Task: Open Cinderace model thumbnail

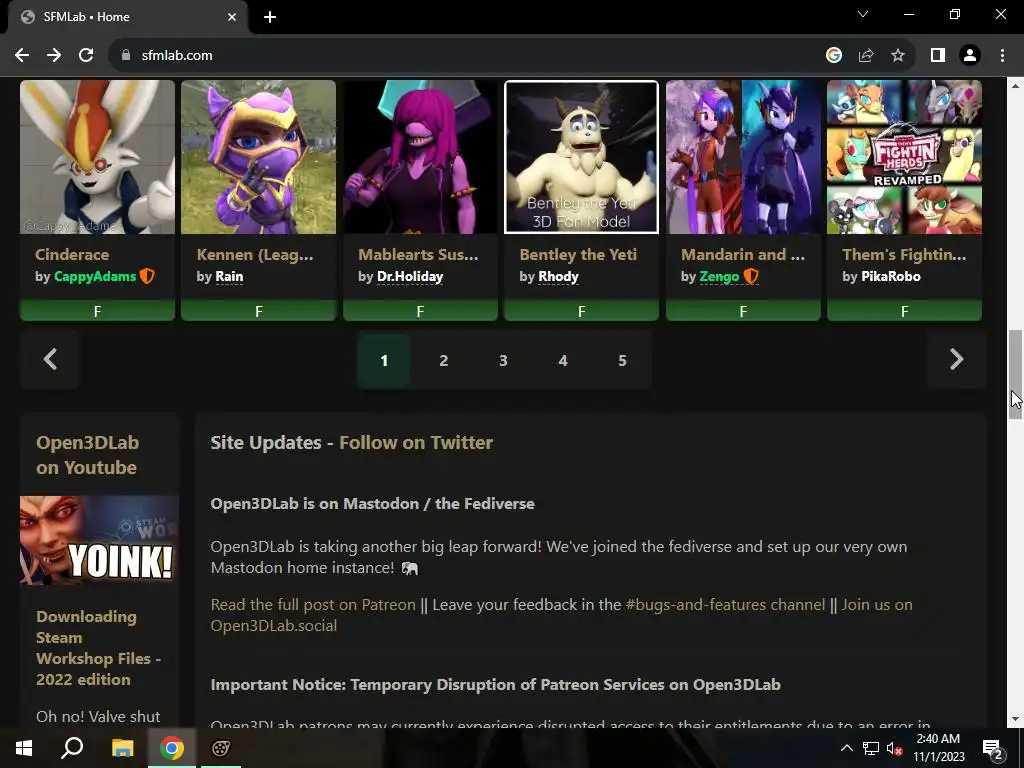Action: (x=97, y=157)
